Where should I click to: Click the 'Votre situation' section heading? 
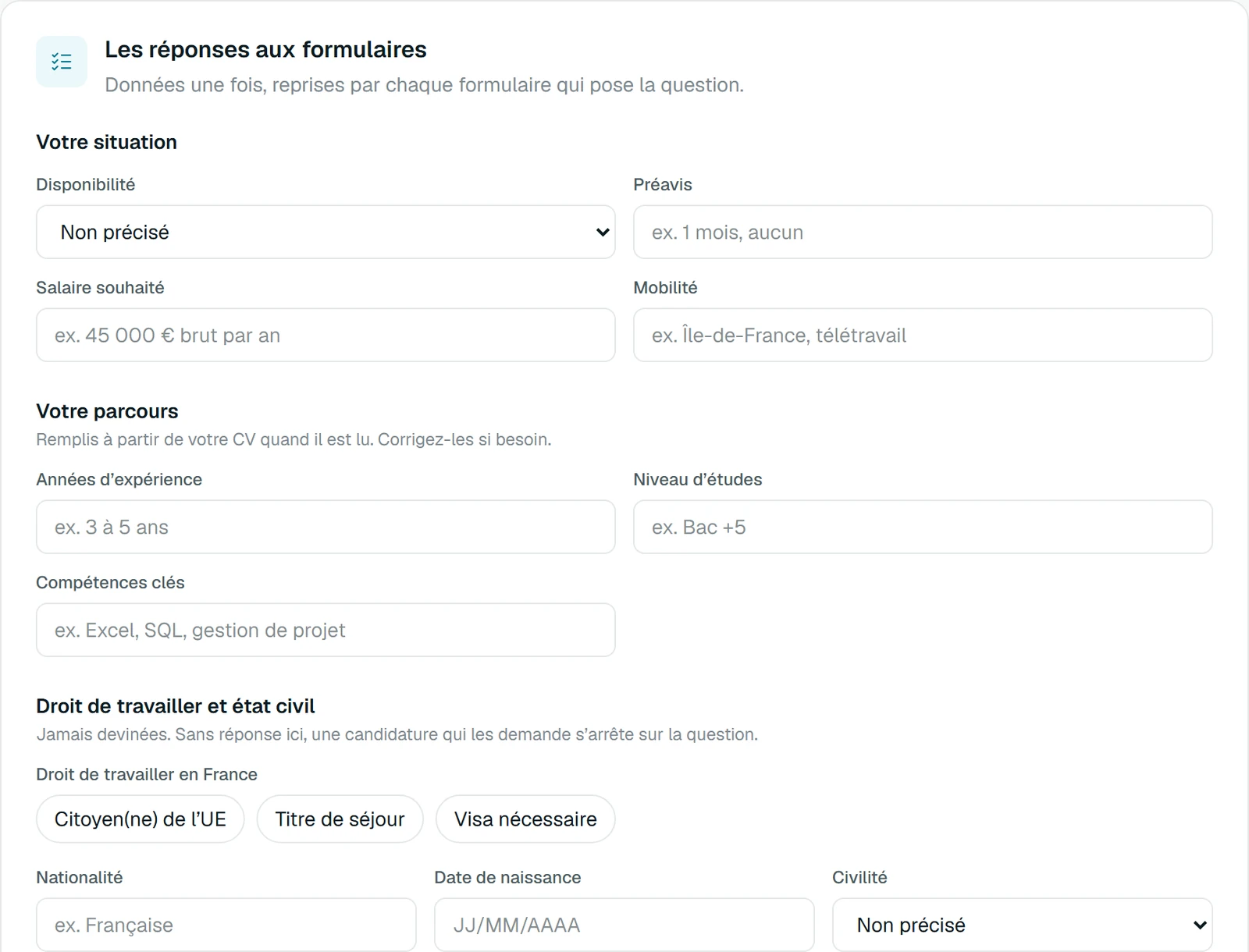pyautogui.click(x=106, y=142)
